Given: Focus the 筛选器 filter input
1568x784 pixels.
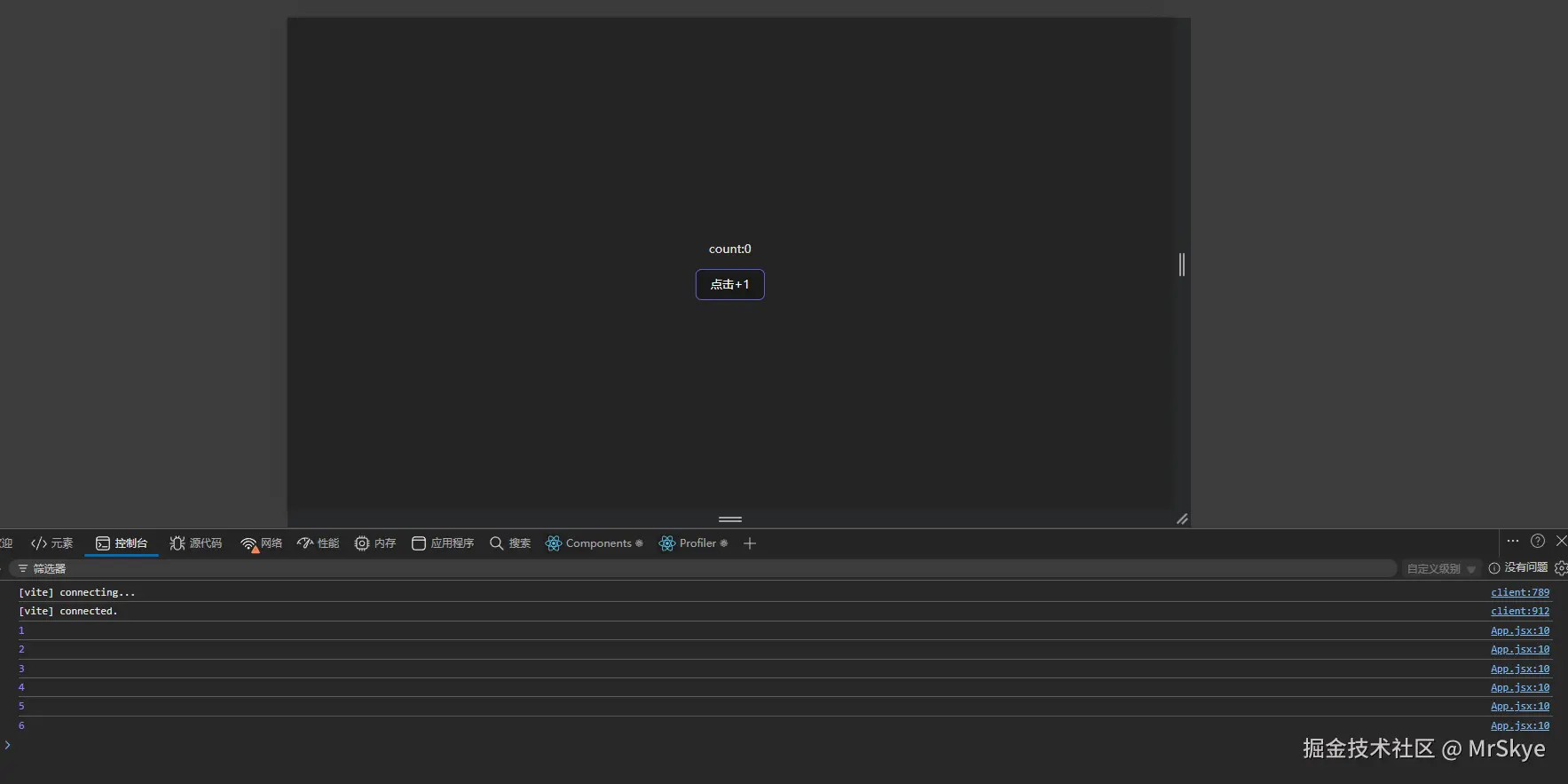Looking at the screenshot, I should (x=703, y=568).
